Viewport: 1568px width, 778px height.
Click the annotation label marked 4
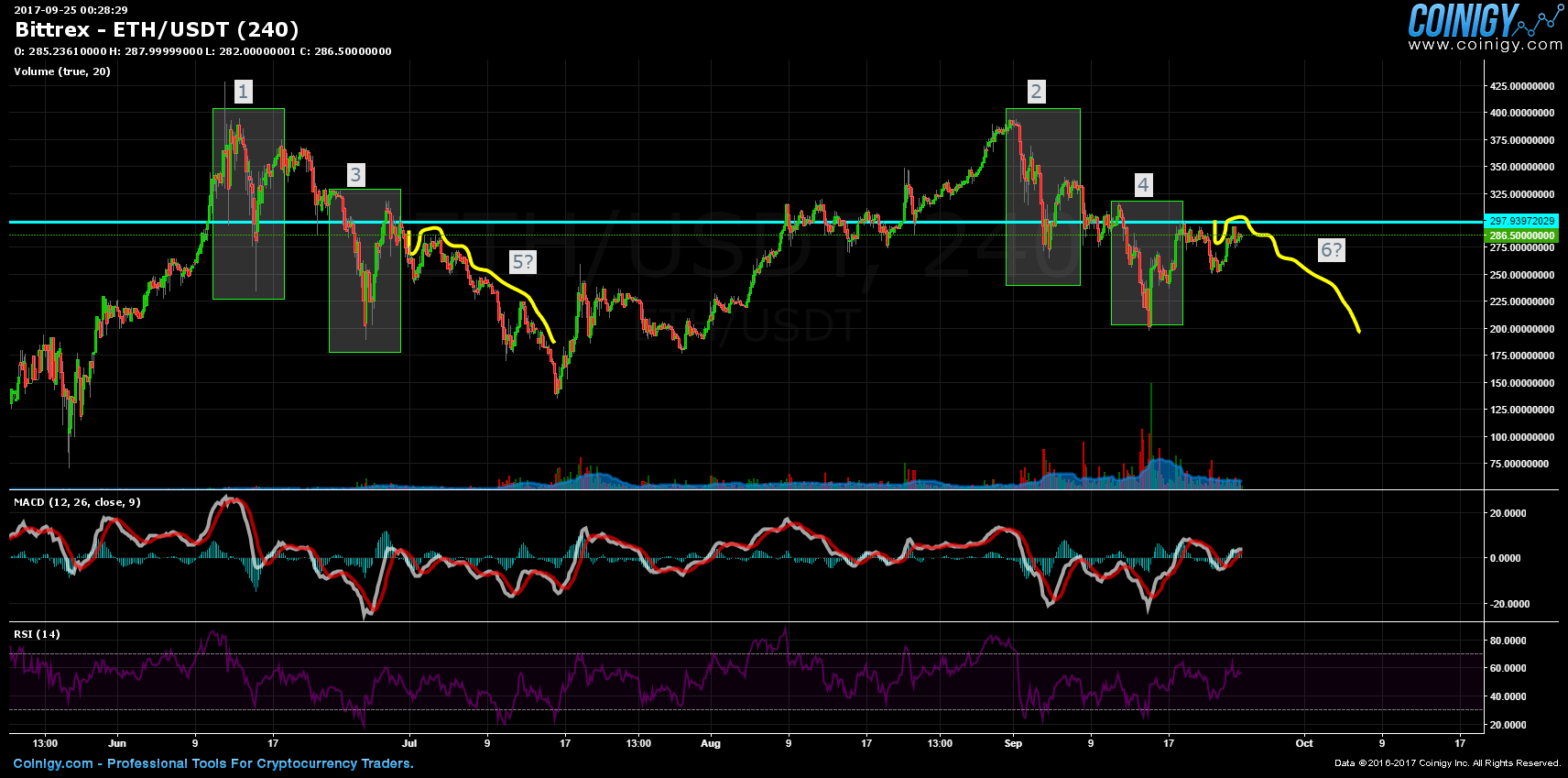[x=1143, y=185]
